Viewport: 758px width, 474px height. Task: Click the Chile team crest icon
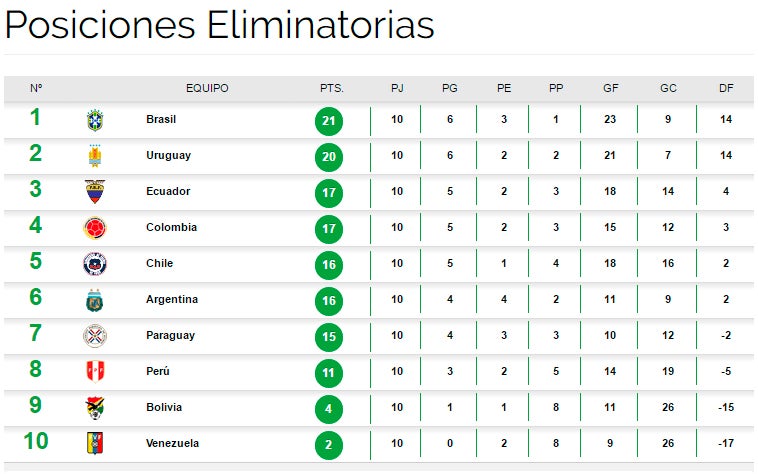(95, 264)
